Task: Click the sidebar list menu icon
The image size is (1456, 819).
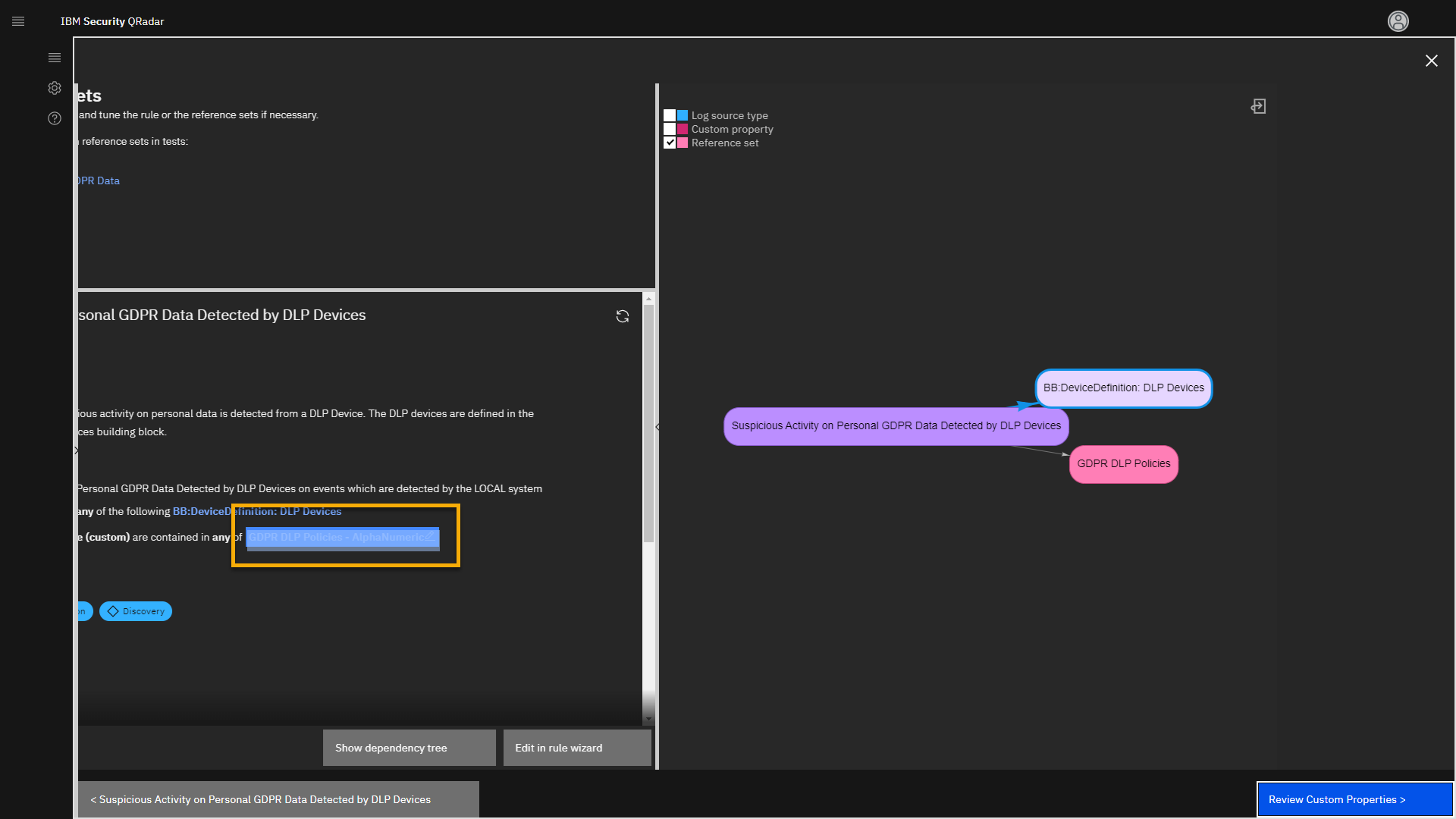Action: (x=55, y=58)
